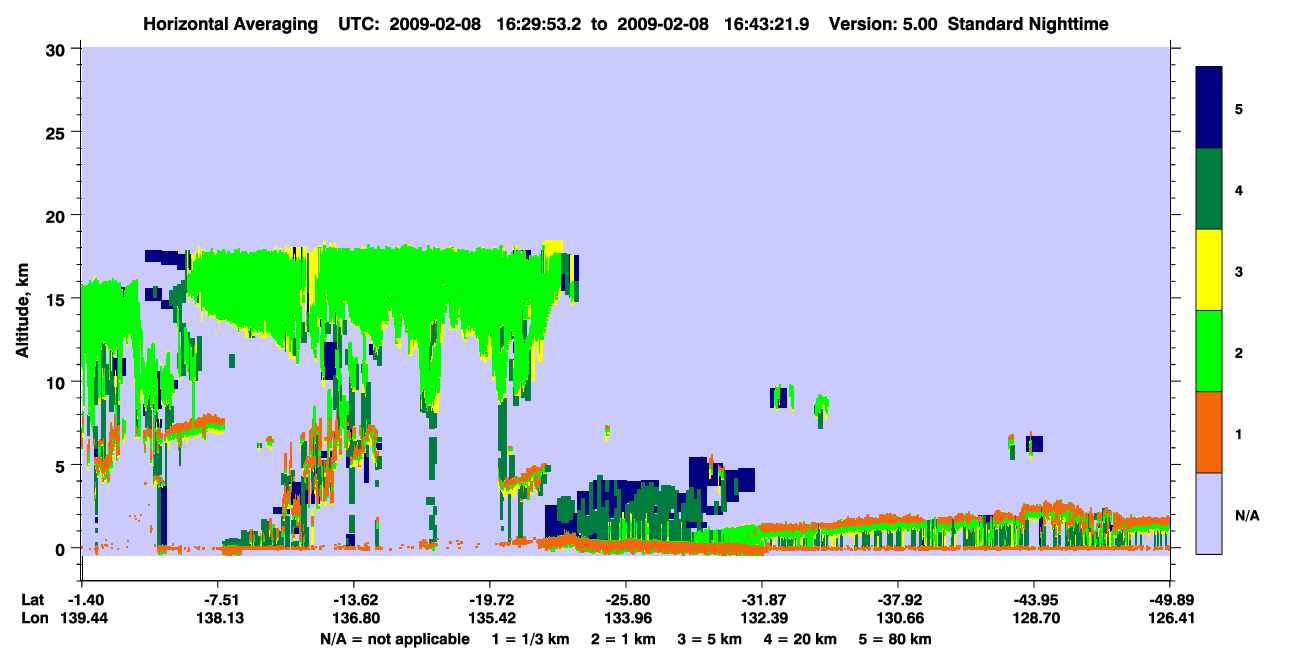Click the dark green color bar segment labeled 4
The image size is (1300, 667).
tap(1209, 188)
